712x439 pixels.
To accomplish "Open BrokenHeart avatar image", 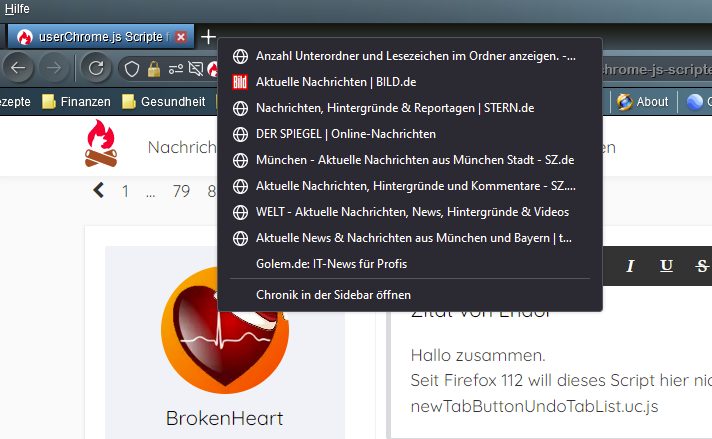I will click(225, 330).
